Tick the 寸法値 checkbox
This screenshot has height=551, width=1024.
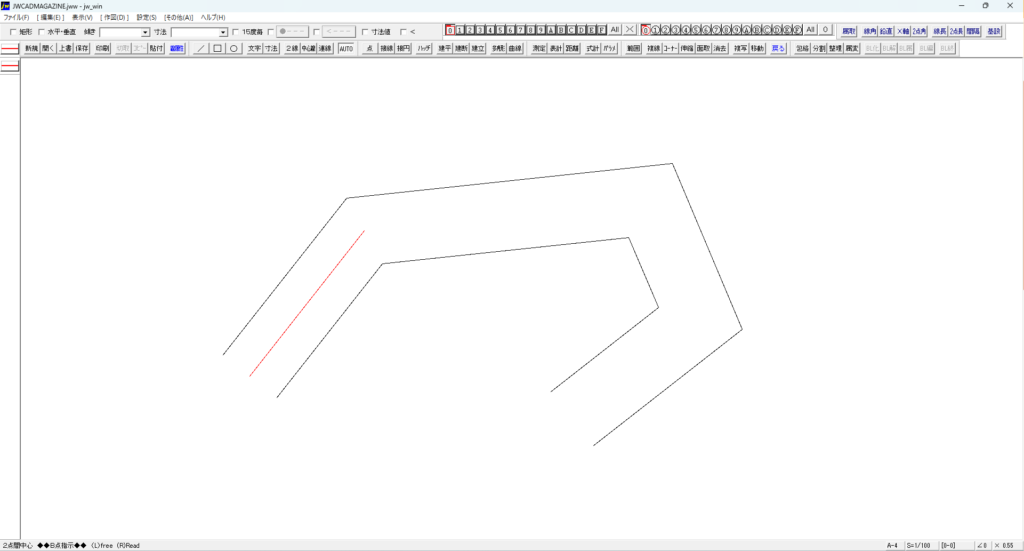point(364,32)
